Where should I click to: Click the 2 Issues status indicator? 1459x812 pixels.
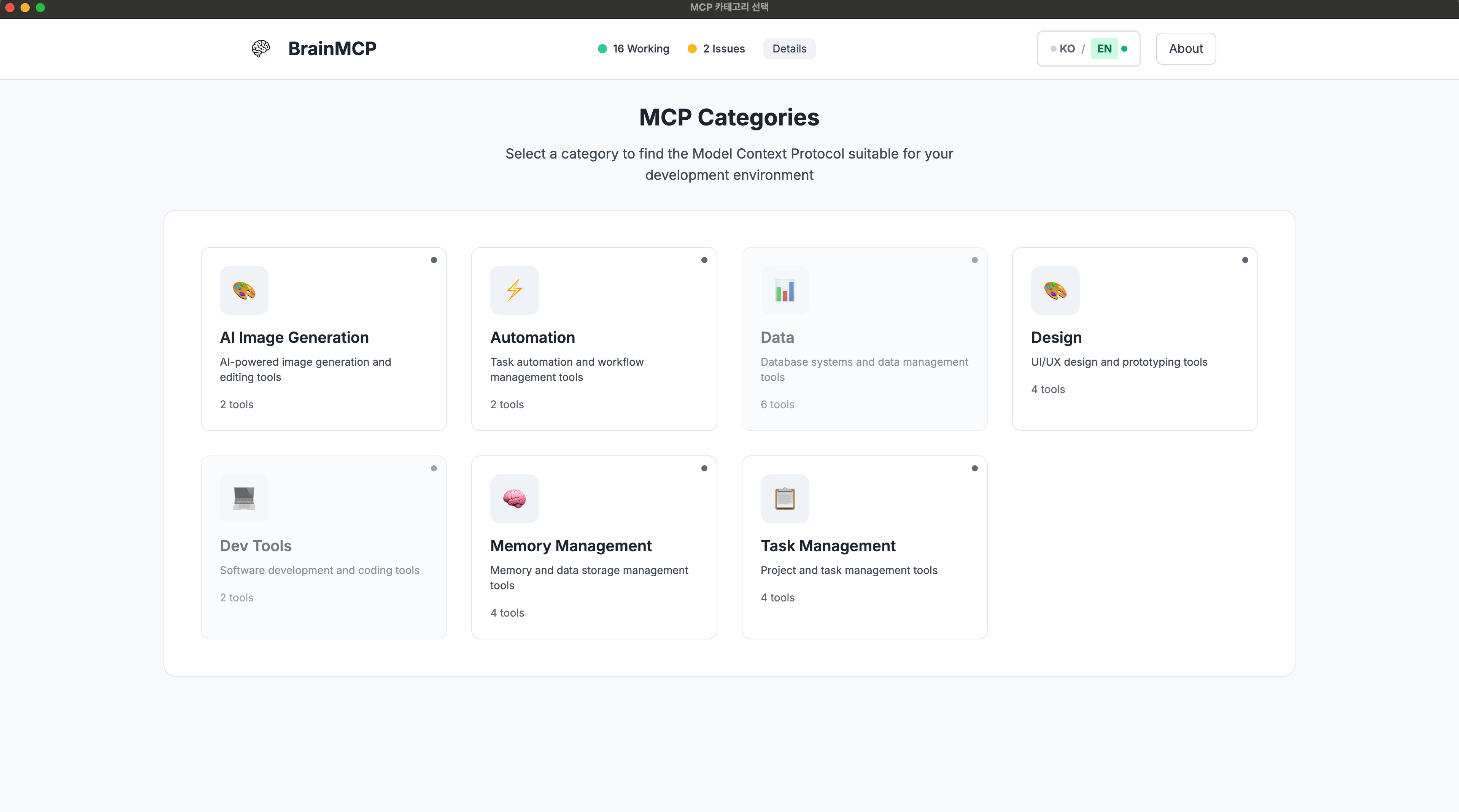tap(717, 49)
